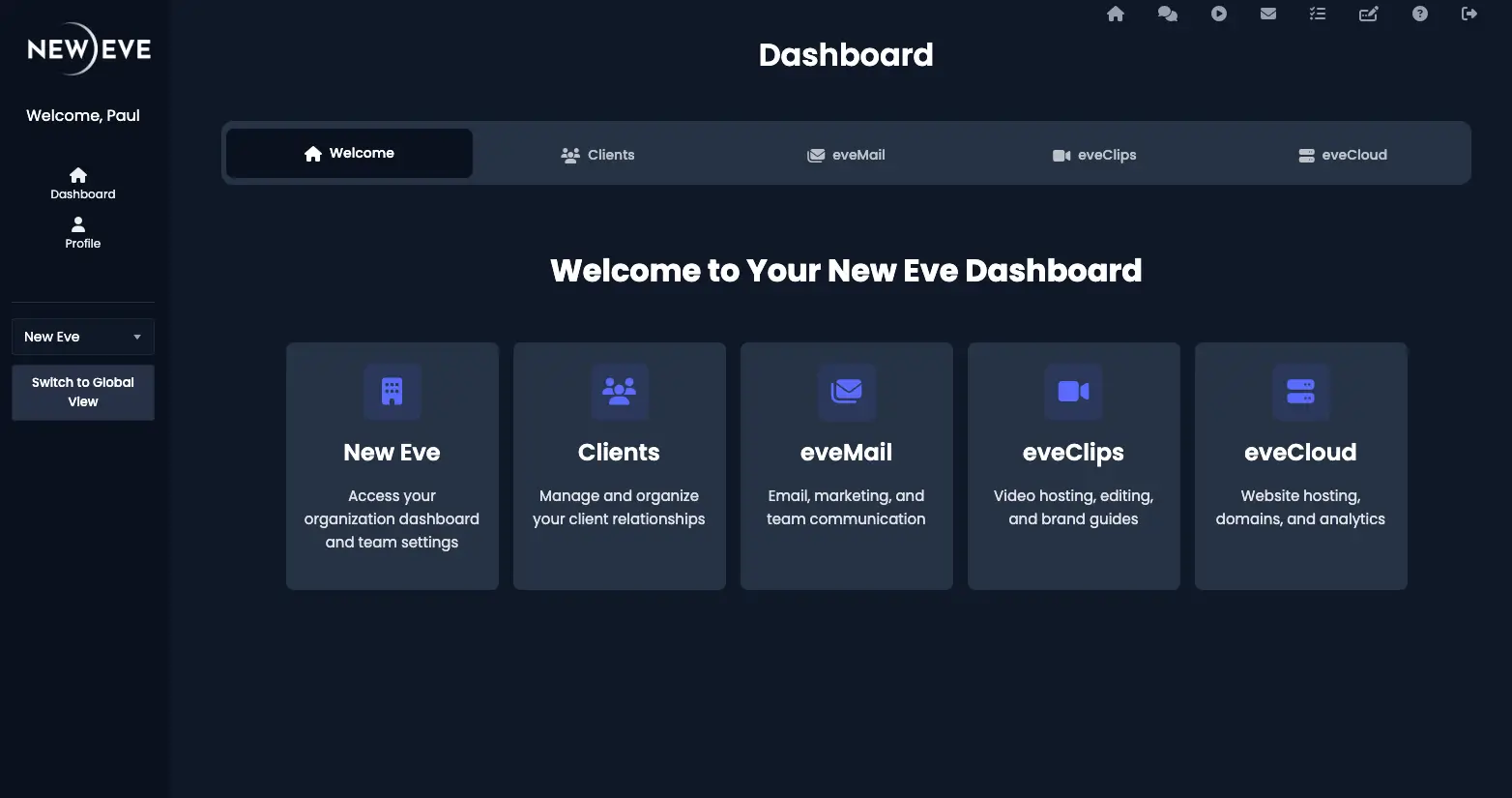Switch to the Clients tab
Image resolution: width=1512 pixels, height=798 pixels.
pos(597,155)
